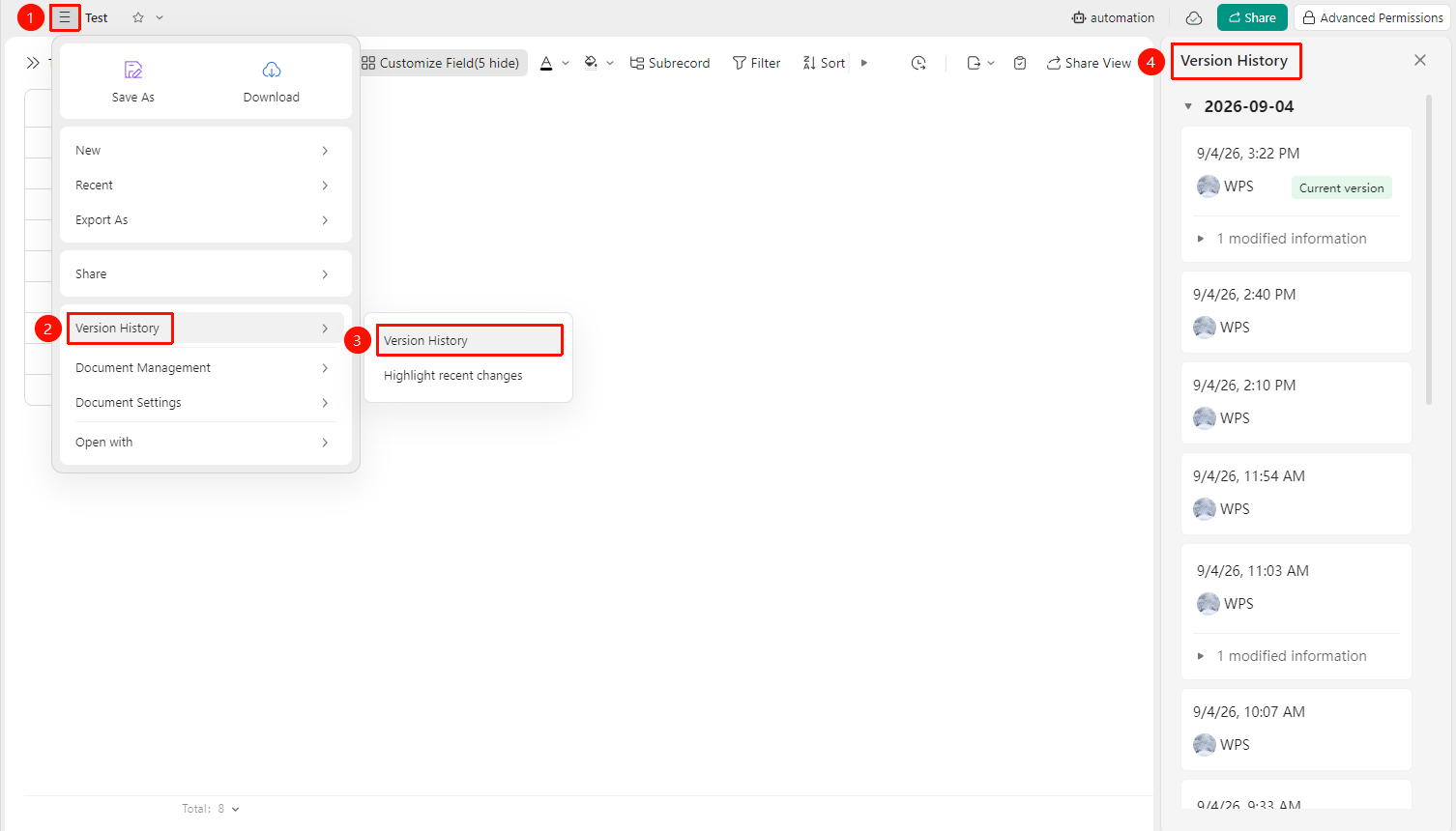Open Advanced Permissions
The width and height of the screenshot is (1456, 831).
pyautogui.click(x=1373, y=17)
